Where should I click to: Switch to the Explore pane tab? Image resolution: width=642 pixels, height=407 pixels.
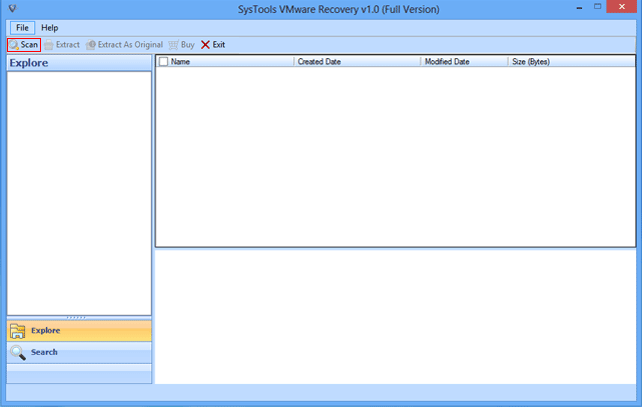(79, 330)
